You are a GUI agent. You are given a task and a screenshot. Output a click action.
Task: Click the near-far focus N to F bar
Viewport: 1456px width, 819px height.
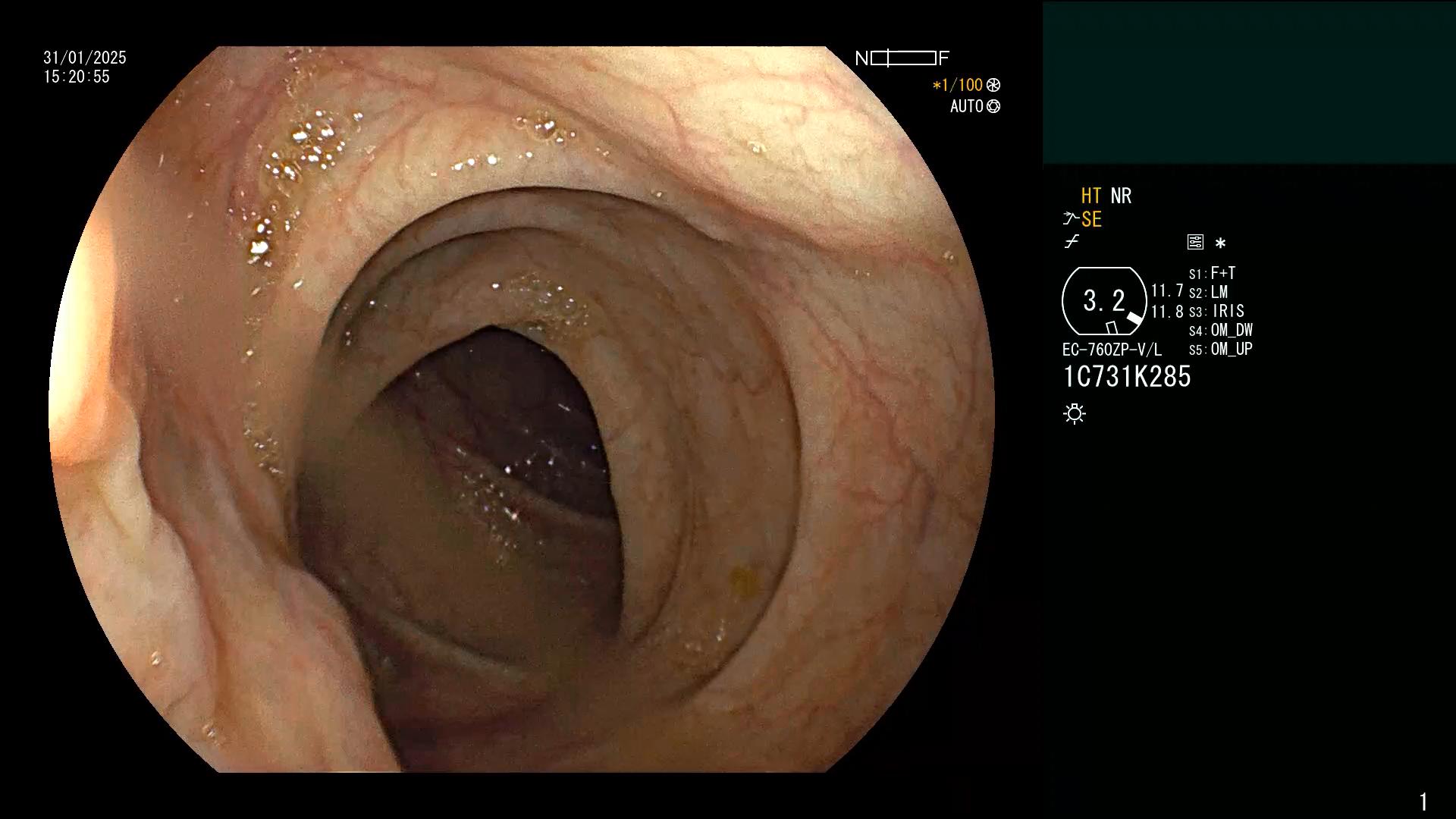coord(902,58)
